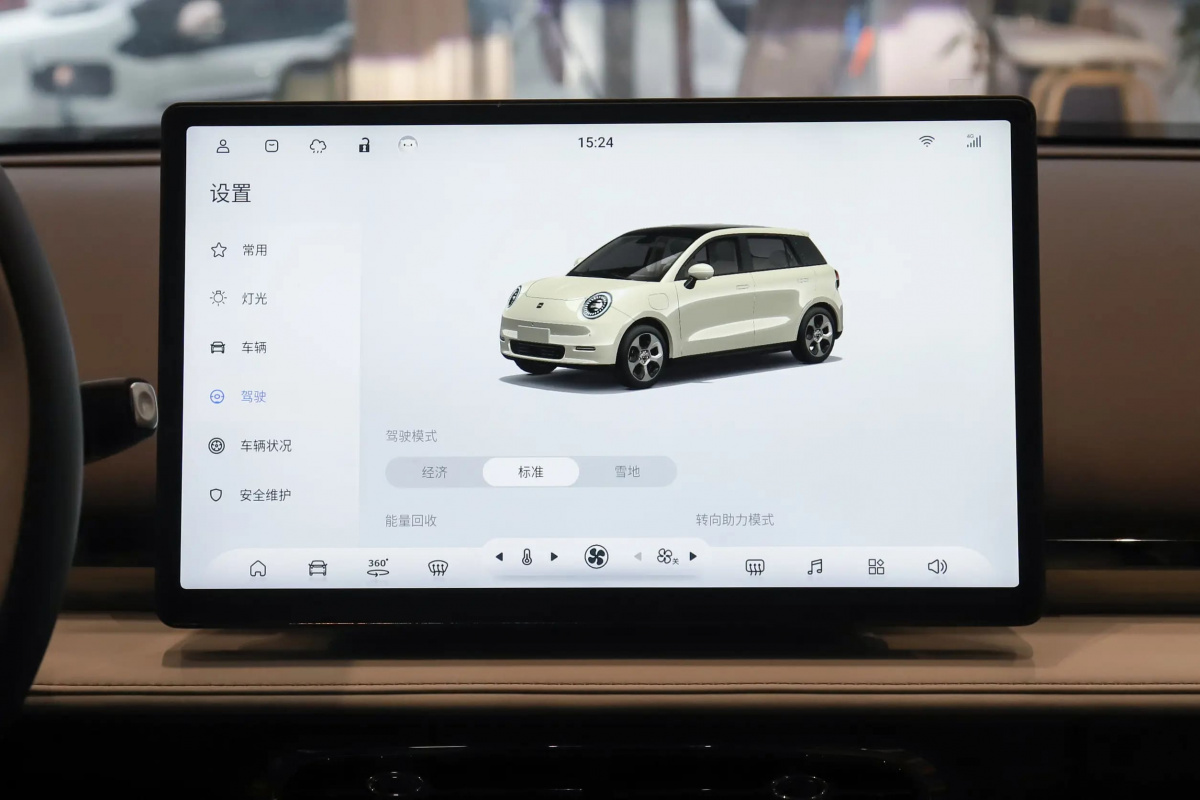This screenshot has width=1200, height=800.
Task: Tap the shield icon beside 安全维护
Action: point(216,495)
